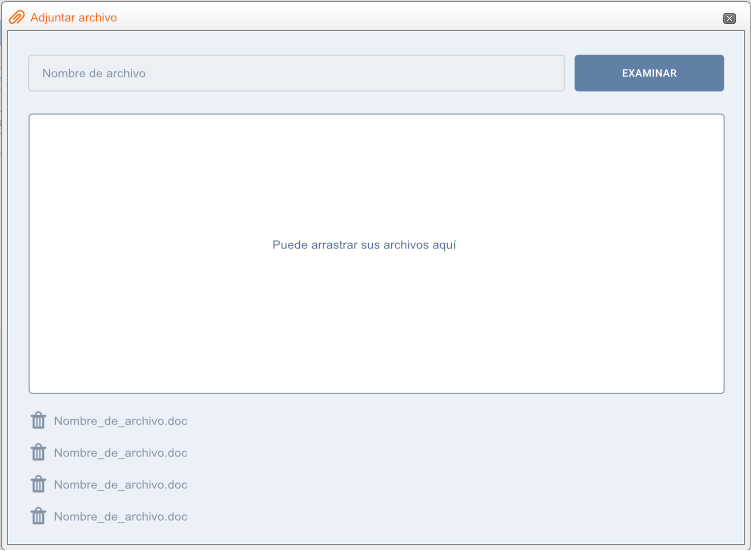Click the EXAMINAR browse button
The image size is (751, 551).
tap(649, 73)
